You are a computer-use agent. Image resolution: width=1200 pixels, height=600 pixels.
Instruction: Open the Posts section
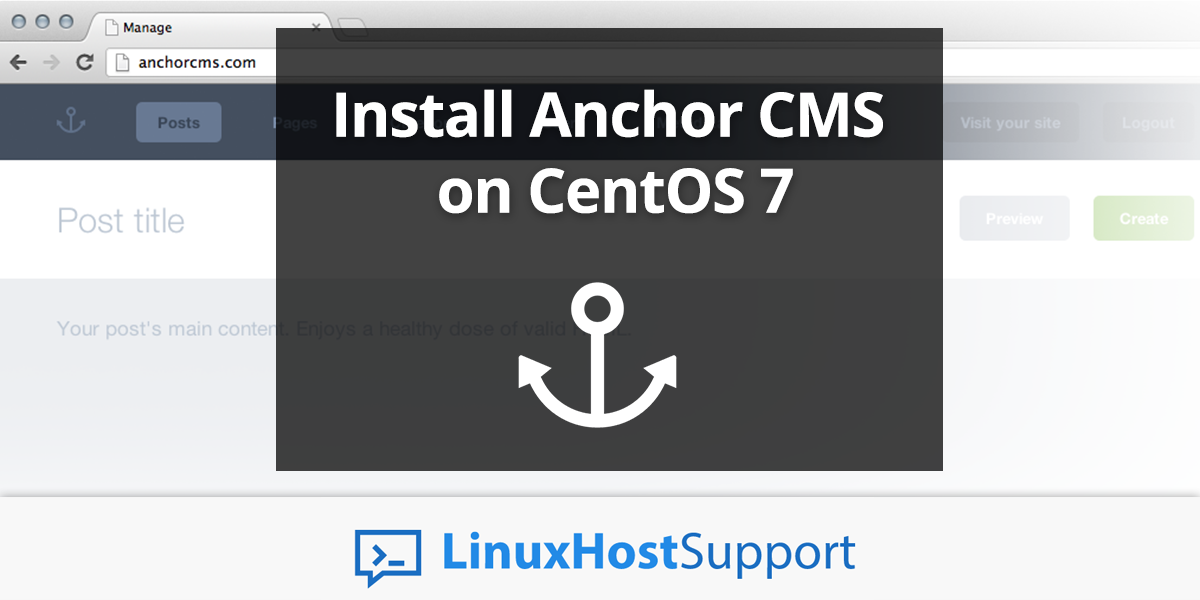pos(178,123)
